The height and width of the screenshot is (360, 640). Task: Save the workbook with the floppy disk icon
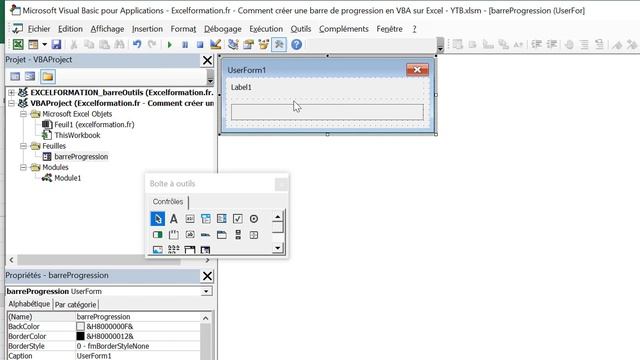click(56, 44)
